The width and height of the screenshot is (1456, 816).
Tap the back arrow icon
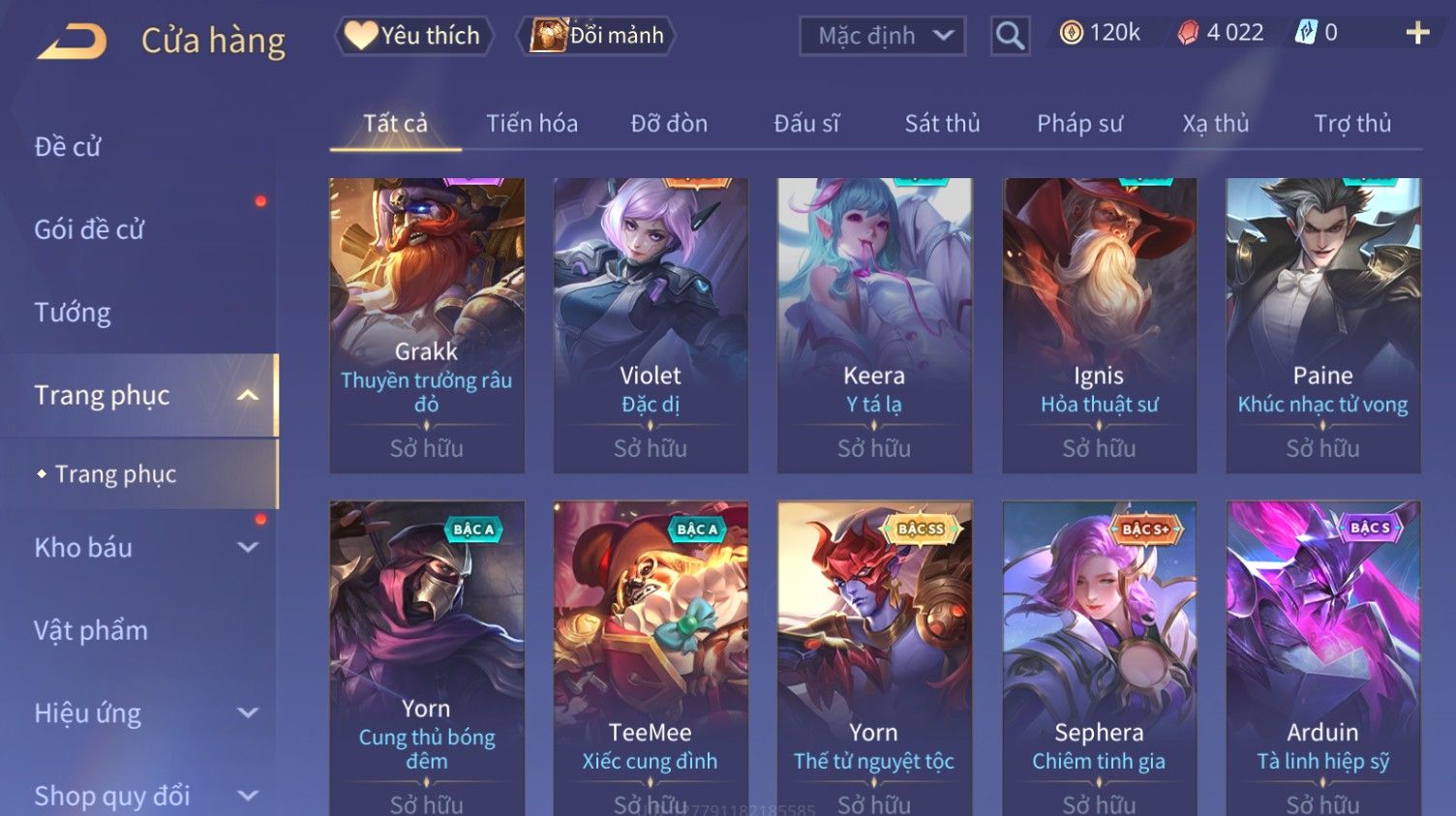pos(72,41)
